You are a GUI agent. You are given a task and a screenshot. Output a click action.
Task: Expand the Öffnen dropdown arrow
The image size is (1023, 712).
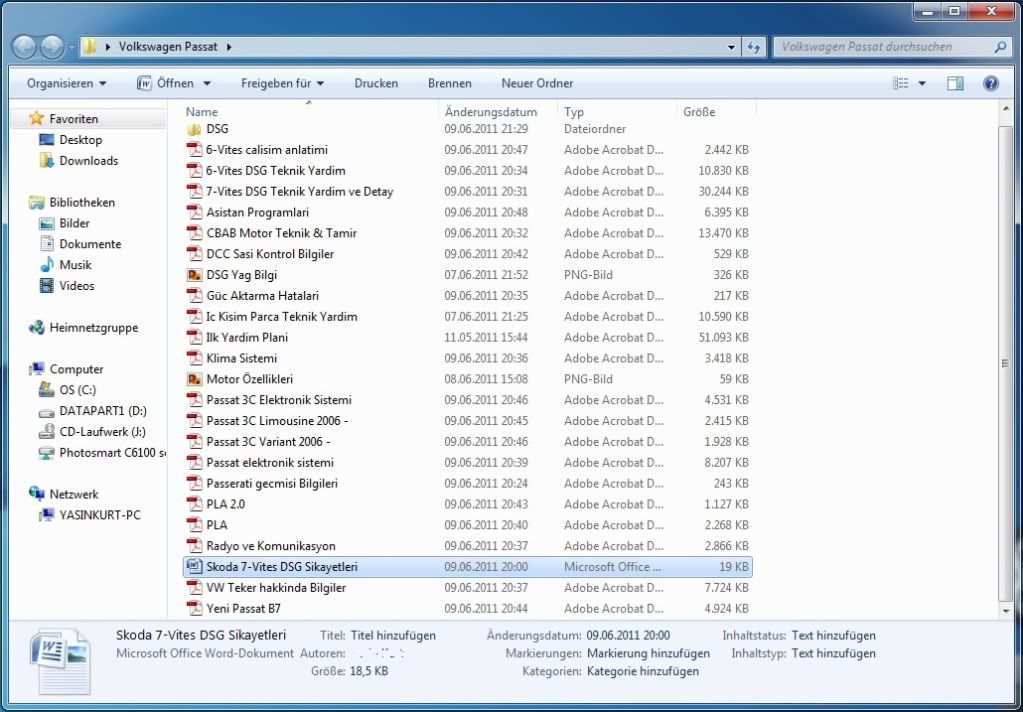coord(207,84)
